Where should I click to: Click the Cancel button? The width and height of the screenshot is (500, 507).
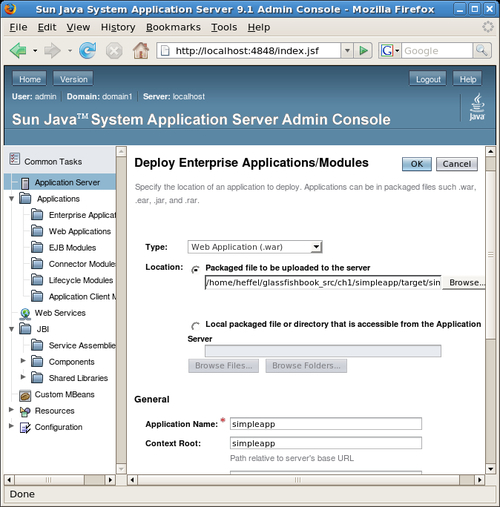[457, 164]
